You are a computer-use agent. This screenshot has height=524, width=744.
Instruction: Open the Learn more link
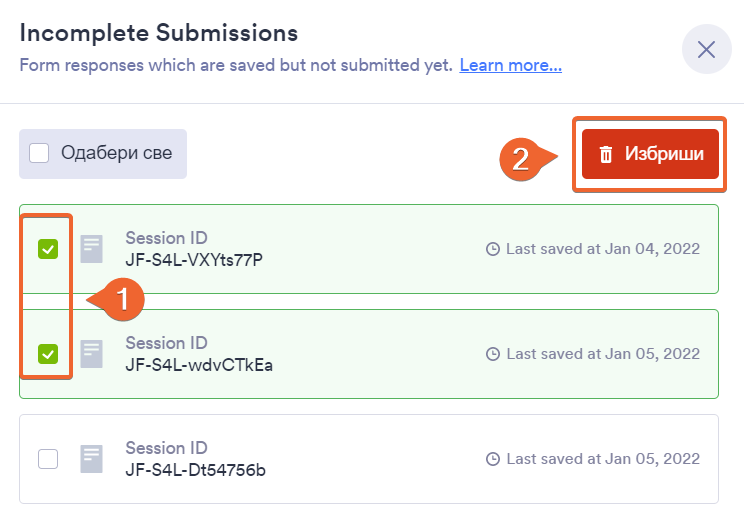tap(510, 65)
